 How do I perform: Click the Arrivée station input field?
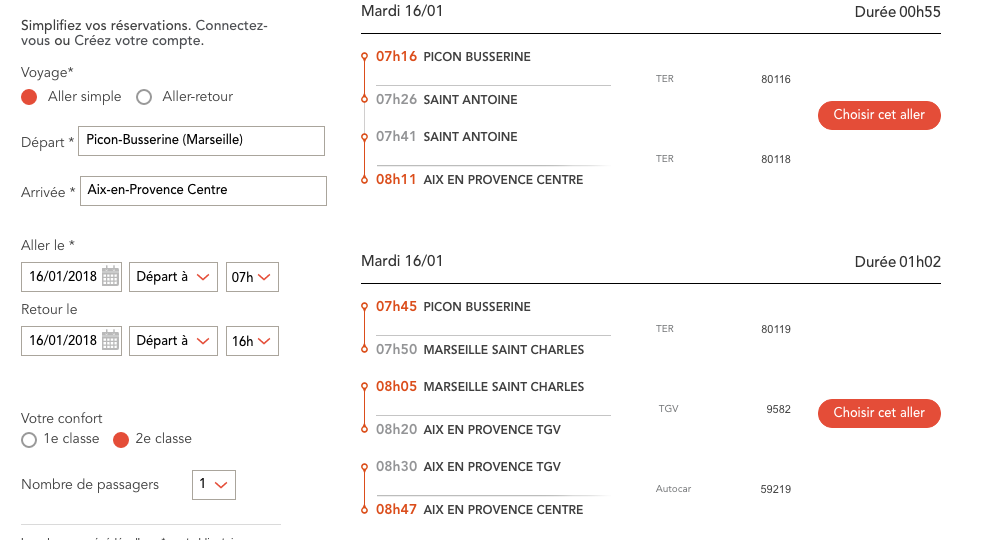(x=202, y=190)
